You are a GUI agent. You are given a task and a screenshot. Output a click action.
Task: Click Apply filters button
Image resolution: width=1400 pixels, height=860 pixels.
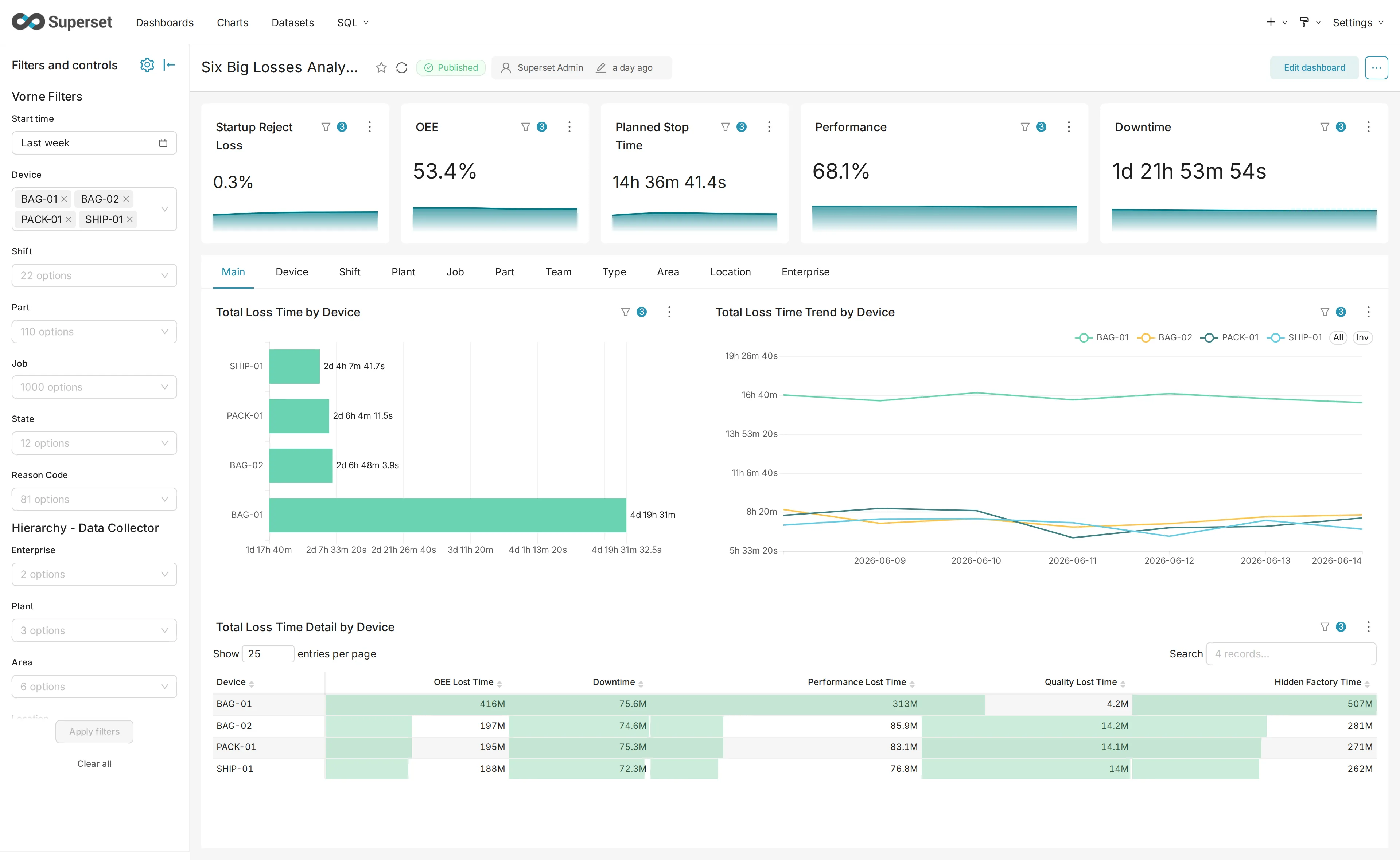(94, 731)
